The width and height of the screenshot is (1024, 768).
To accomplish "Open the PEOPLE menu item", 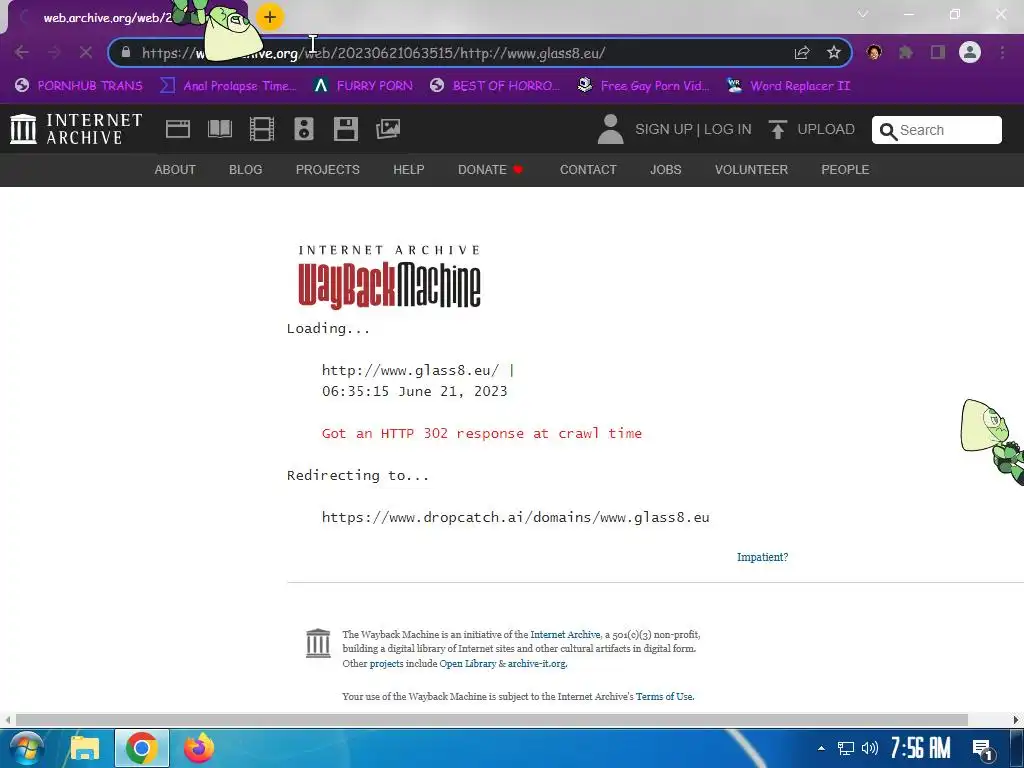I will click(x=845, y=170).
